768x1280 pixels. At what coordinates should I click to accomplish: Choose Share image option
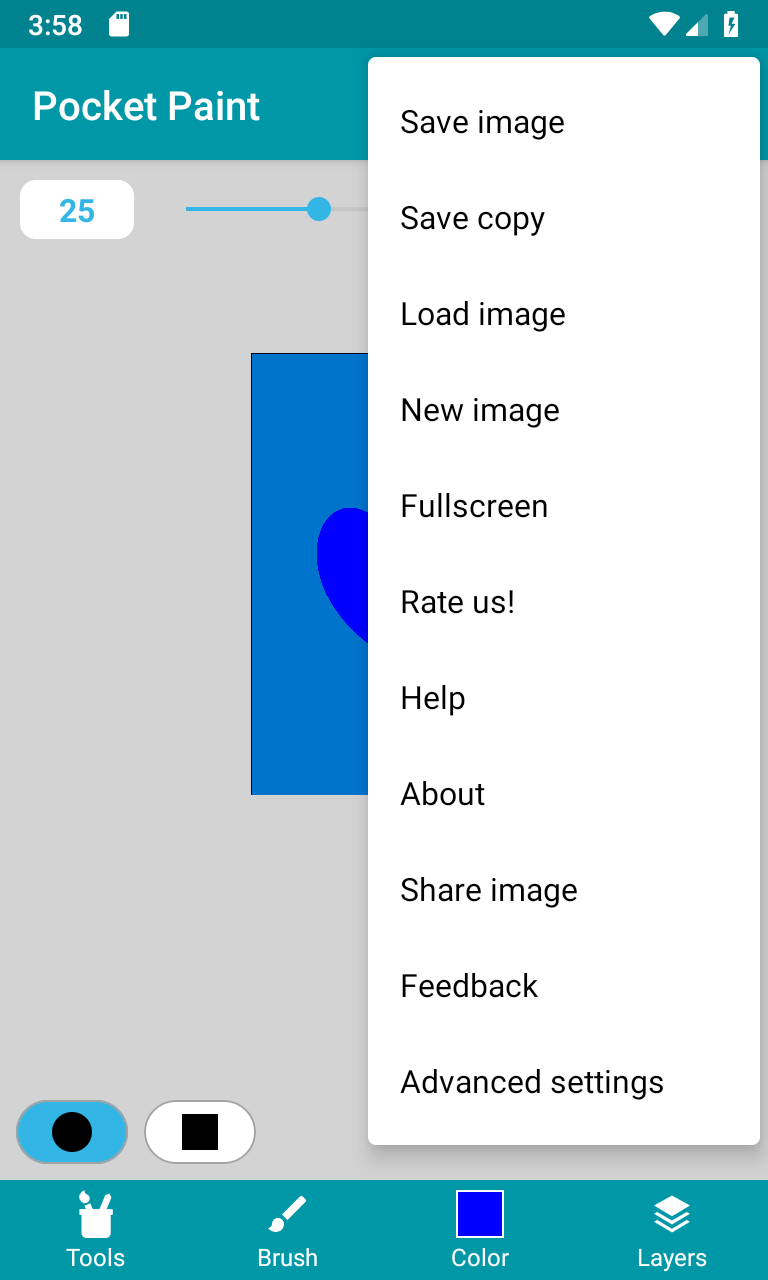(x=564, y=890)
